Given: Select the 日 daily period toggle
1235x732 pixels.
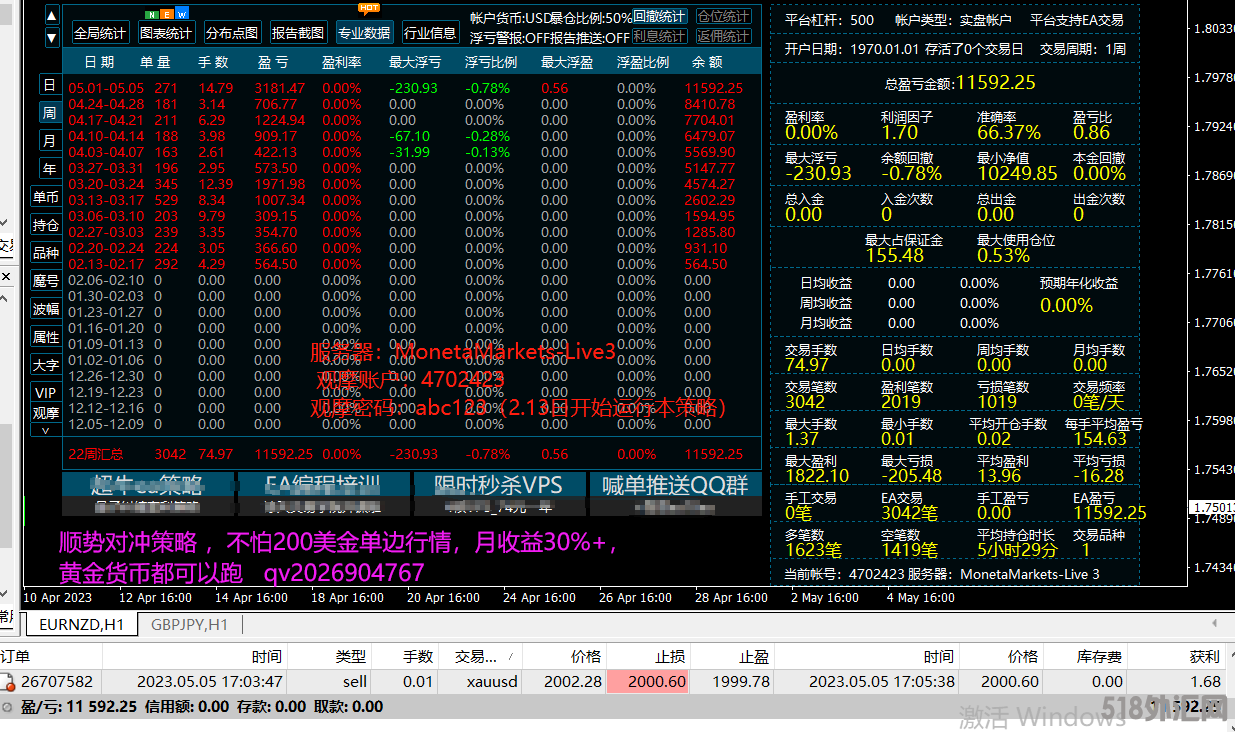Looking at the screenshot, I should tap(49, 84).
